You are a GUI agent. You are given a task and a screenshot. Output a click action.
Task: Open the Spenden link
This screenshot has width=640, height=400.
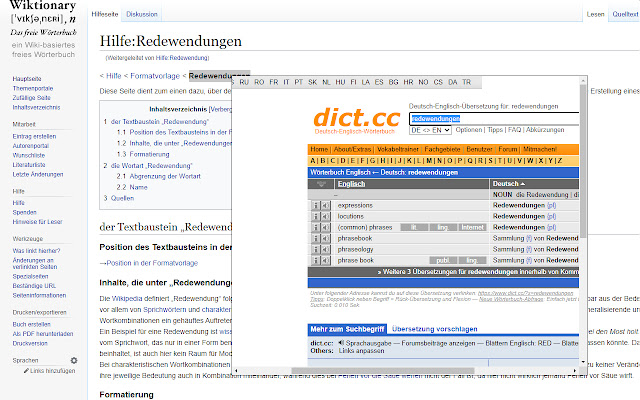(24, 212)
